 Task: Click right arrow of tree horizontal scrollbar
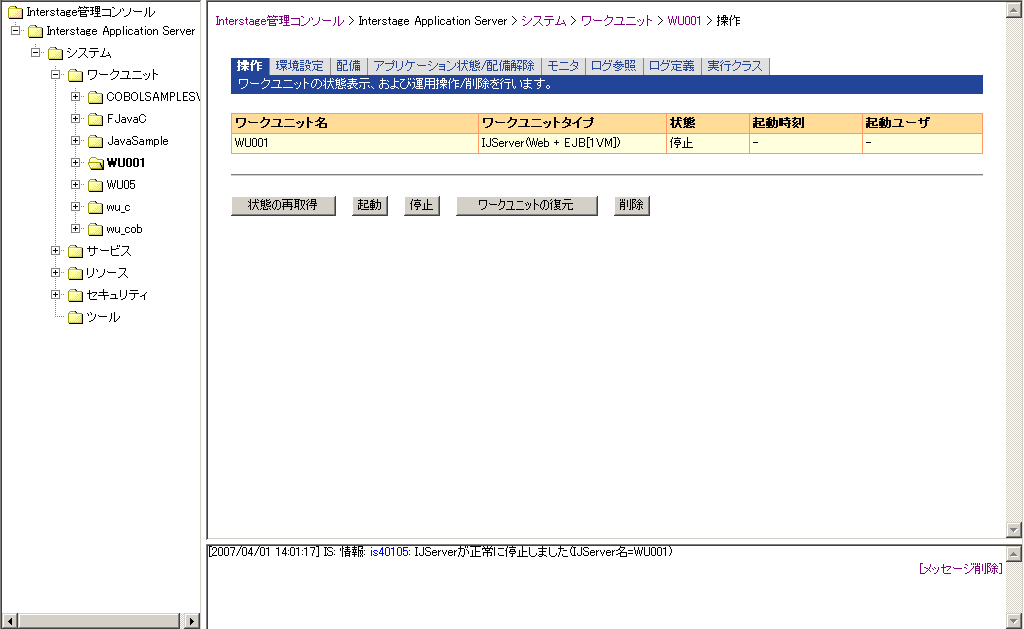(193, 621)
